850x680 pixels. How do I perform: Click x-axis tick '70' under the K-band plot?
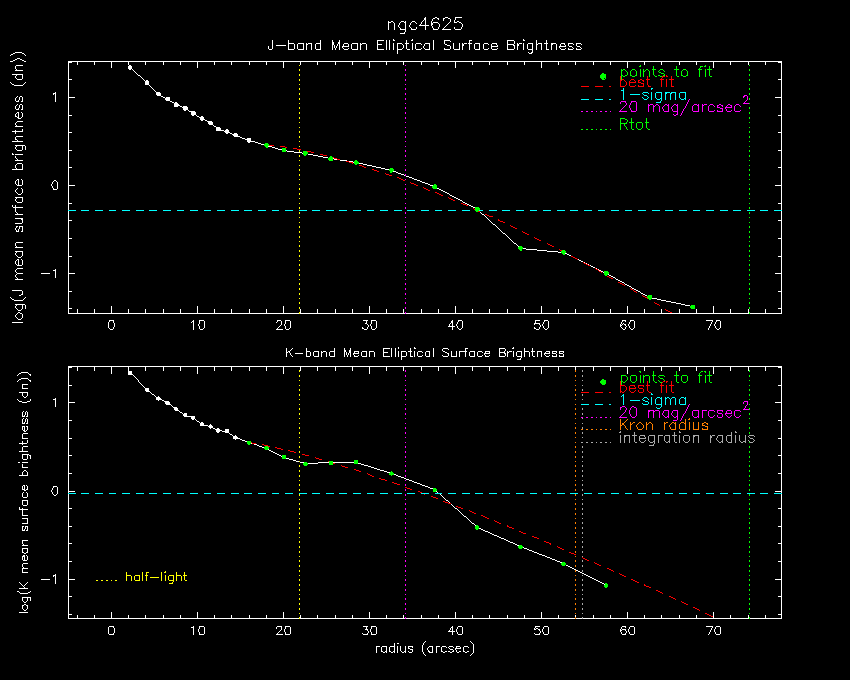tap(713, 631)
